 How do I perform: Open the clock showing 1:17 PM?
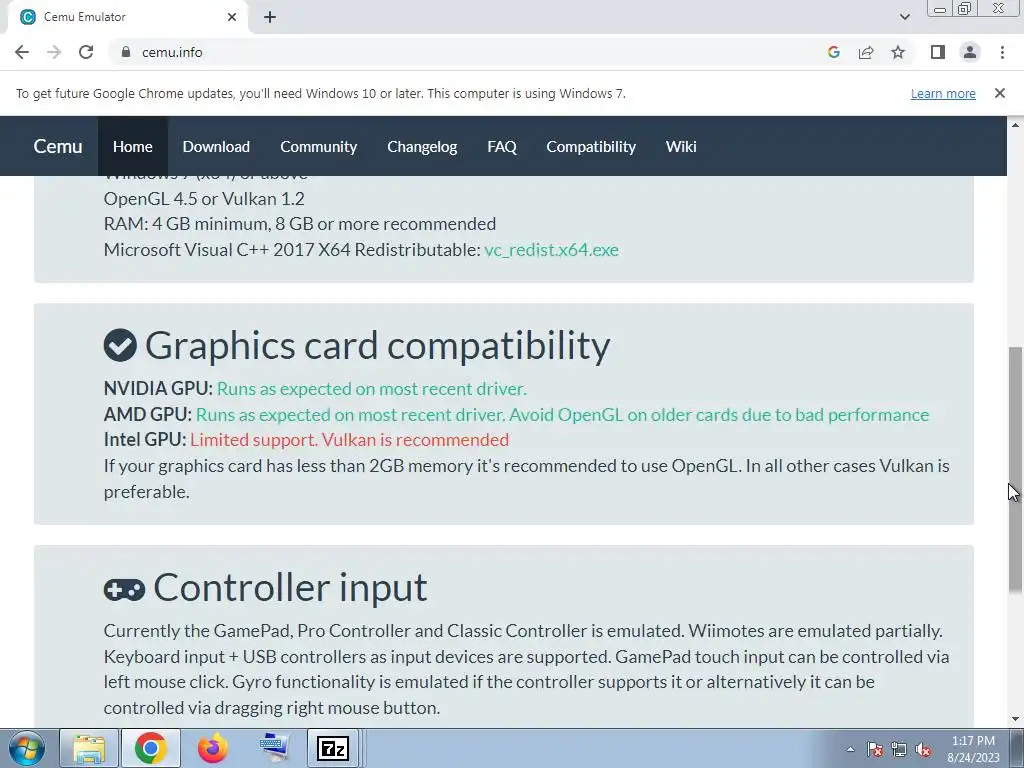[x=973, y=749]
